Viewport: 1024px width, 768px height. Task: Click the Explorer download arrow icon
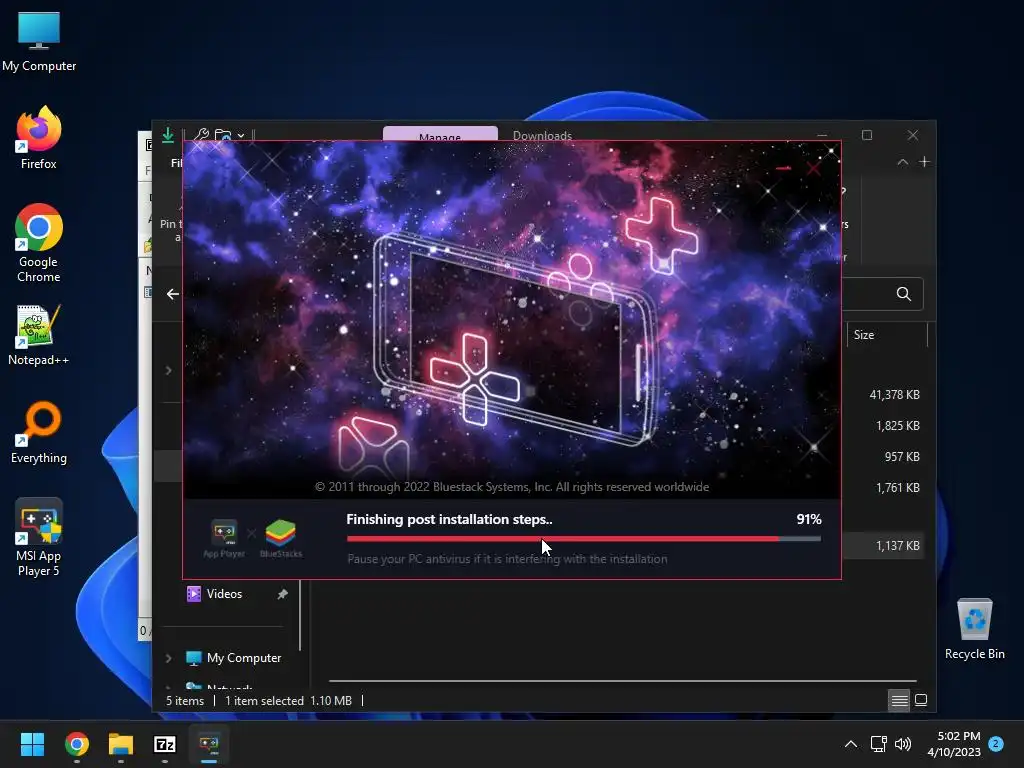[168, 135]
